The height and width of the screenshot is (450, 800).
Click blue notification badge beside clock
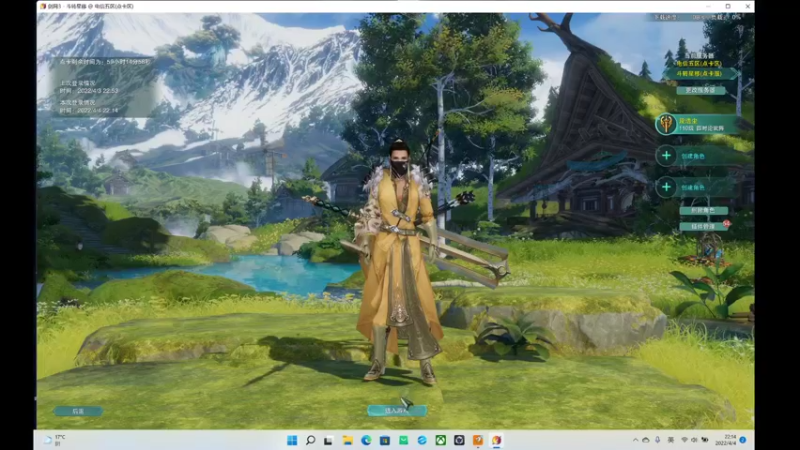point(743,440)
